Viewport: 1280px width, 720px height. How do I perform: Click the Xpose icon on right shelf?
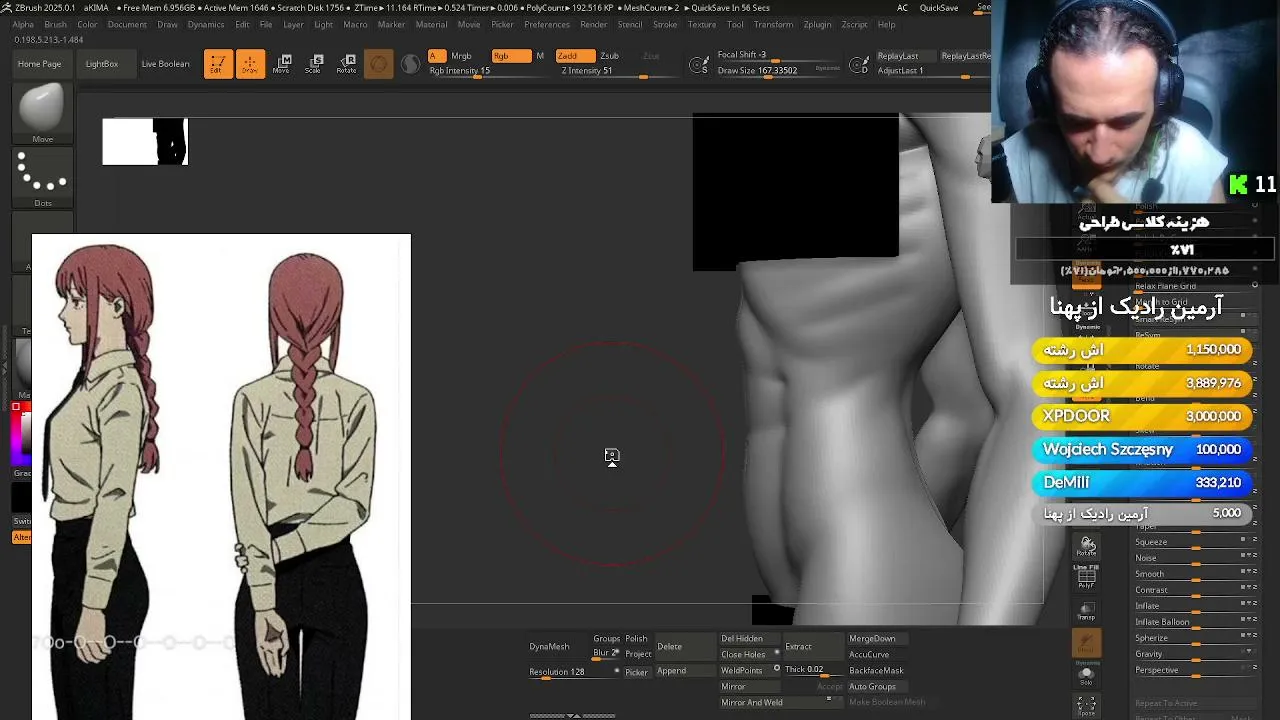(1087, 707)
